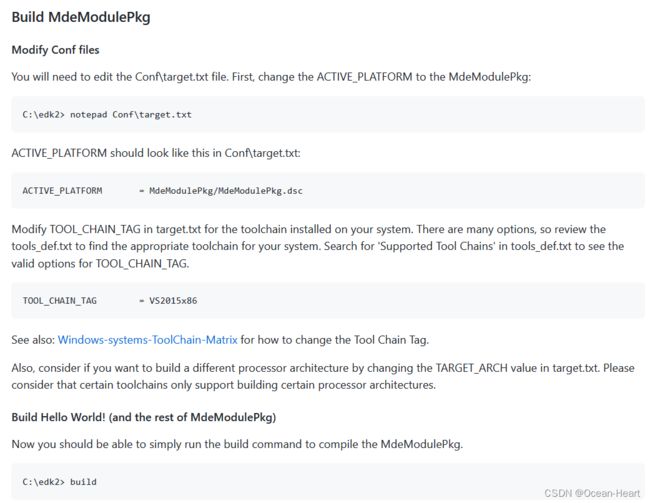Click the notepad Conf\target.txt code block

[327, 114]
